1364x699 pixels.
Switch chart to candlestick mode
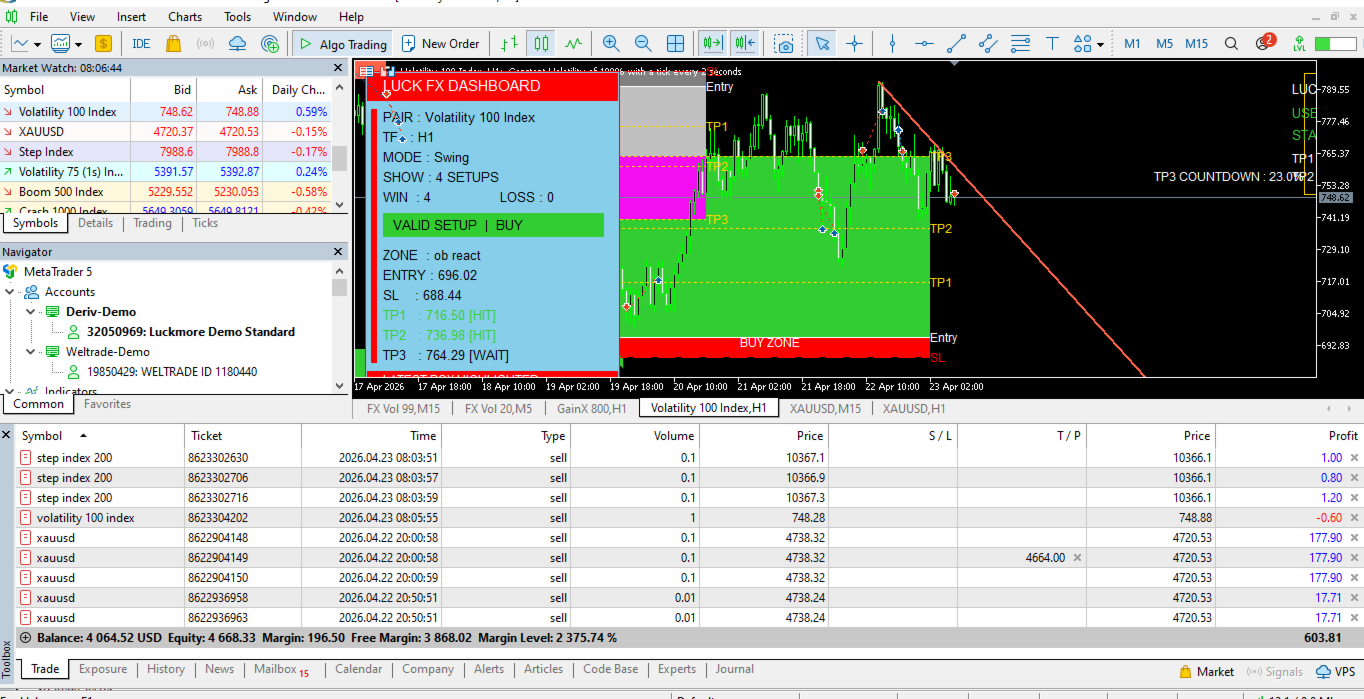[541, 44]
